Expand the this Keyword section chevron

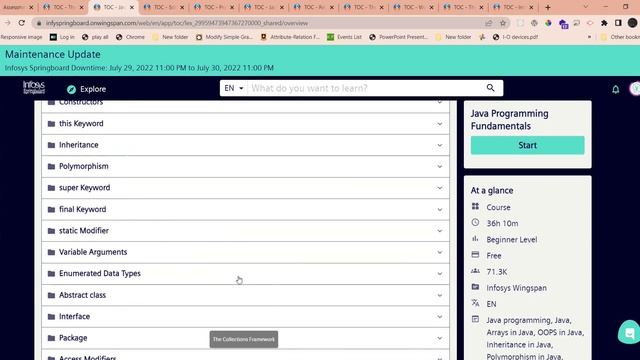tap(440, 124)
